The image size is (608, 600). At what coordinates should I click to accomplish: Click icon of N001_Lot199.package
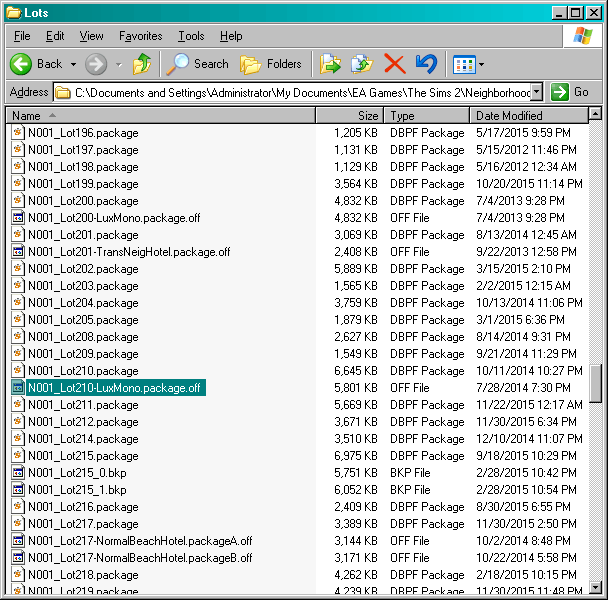tap(17, 183)
